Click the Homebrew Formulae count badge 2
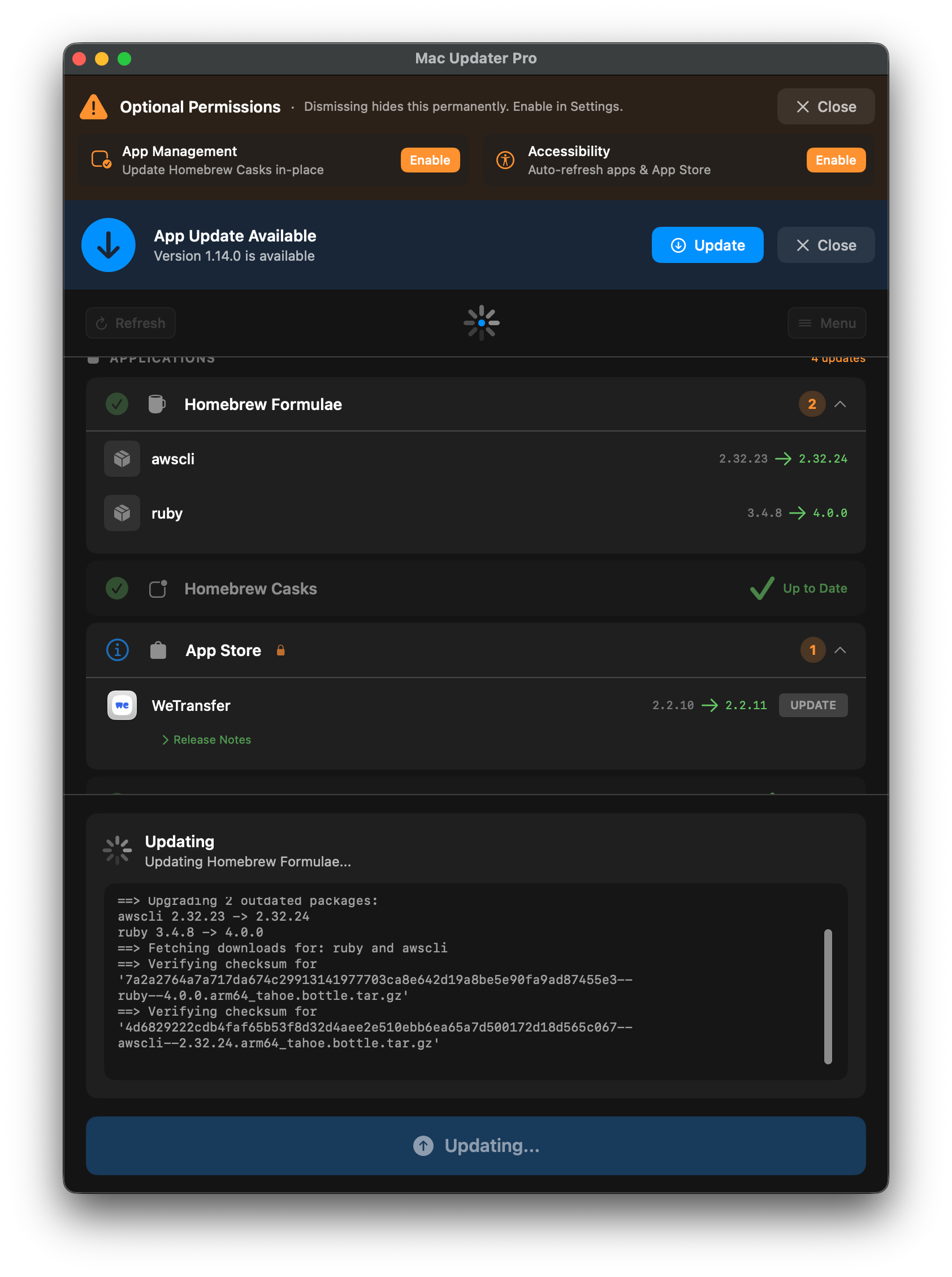Screen dimensions: 952x1277 812,404
